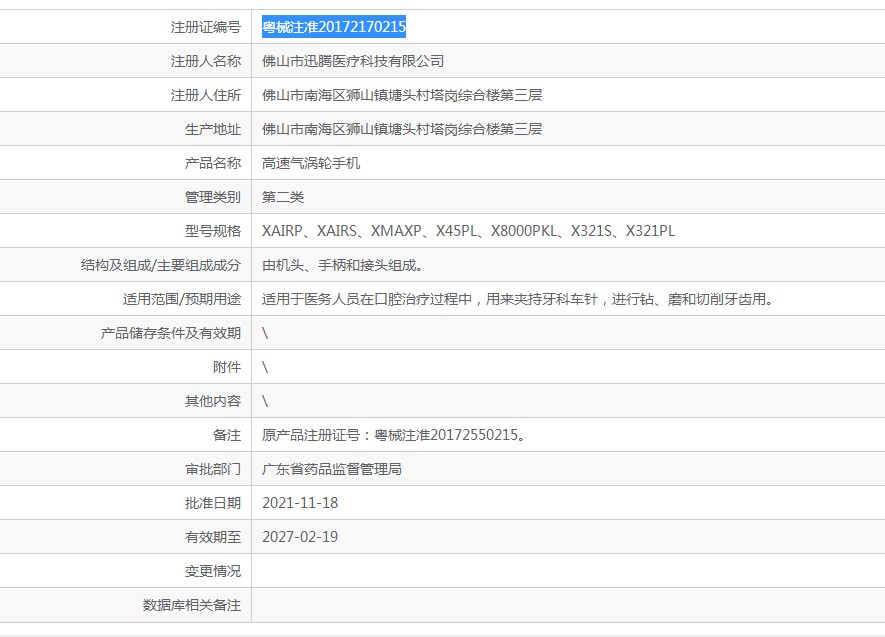Click the label 注册人名称

205,61
